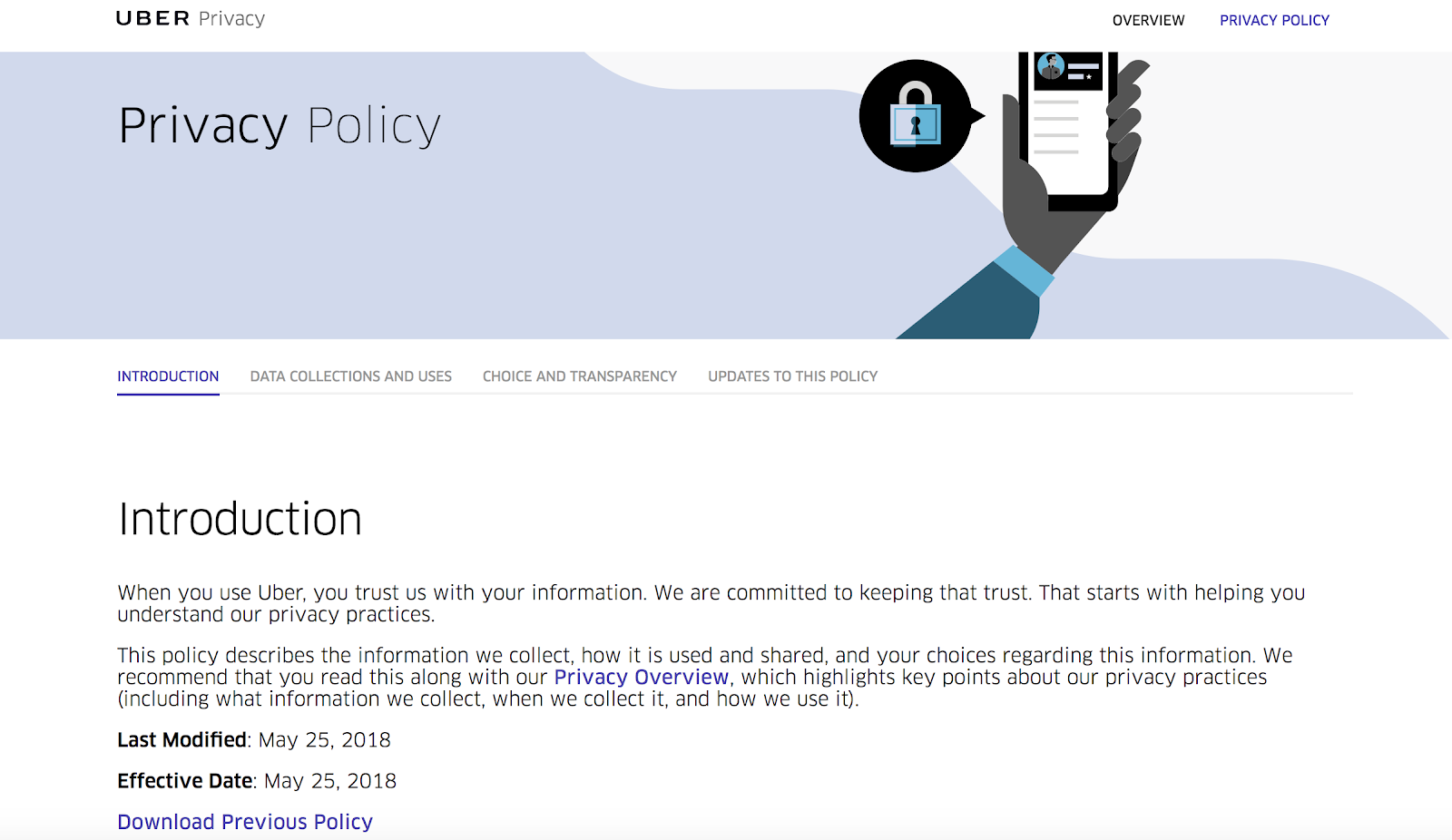Click the Effective Date text
The height and width of the screenshot is (840, 1452).
click(x=257, y=781)
